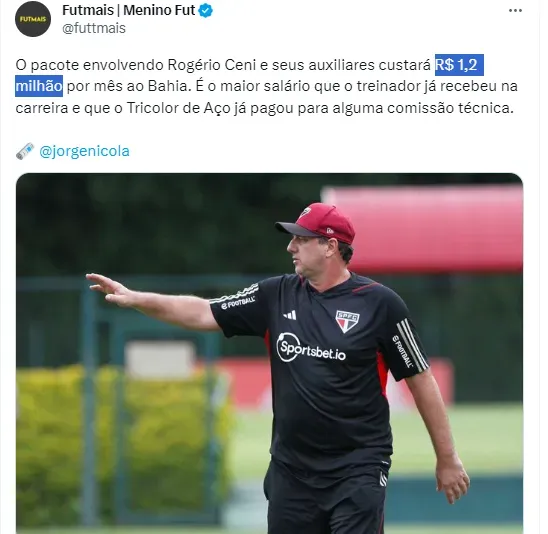
Task: Click the highlighted text R$ 1,2
Action: point(459,65)
